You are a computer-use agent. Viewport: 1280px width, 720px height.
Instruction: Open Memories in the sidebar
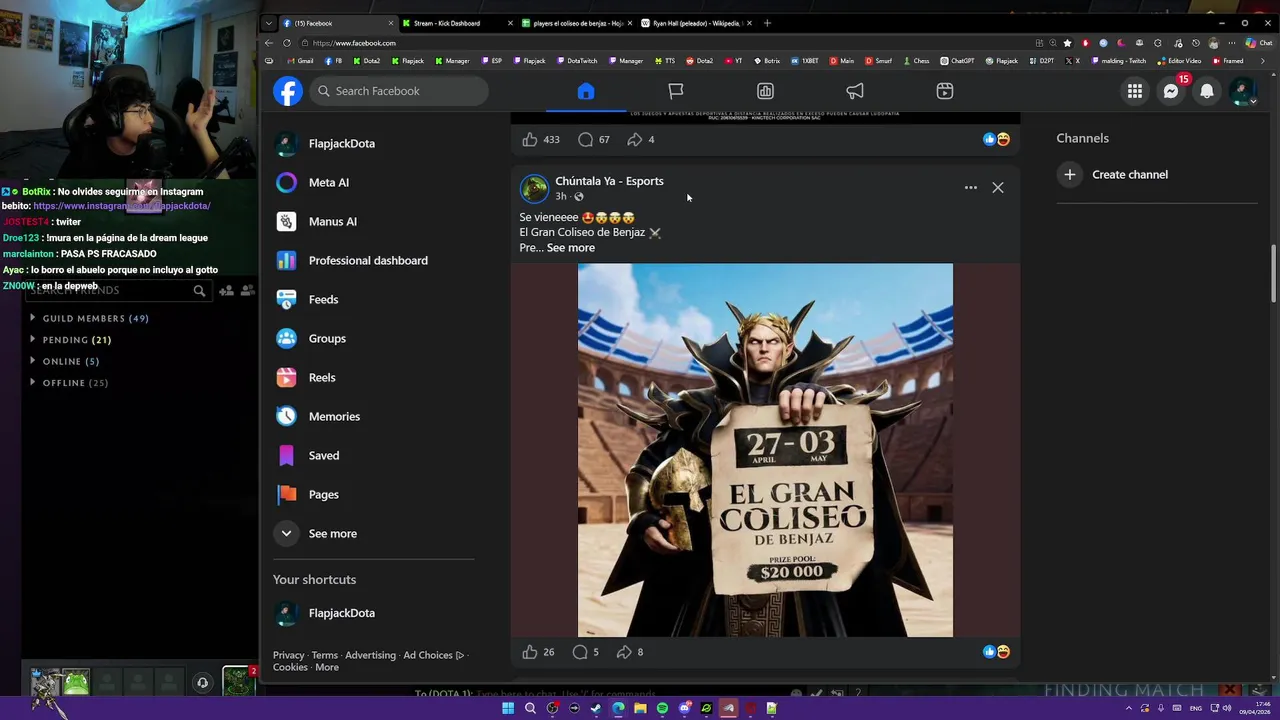[374, 416]
